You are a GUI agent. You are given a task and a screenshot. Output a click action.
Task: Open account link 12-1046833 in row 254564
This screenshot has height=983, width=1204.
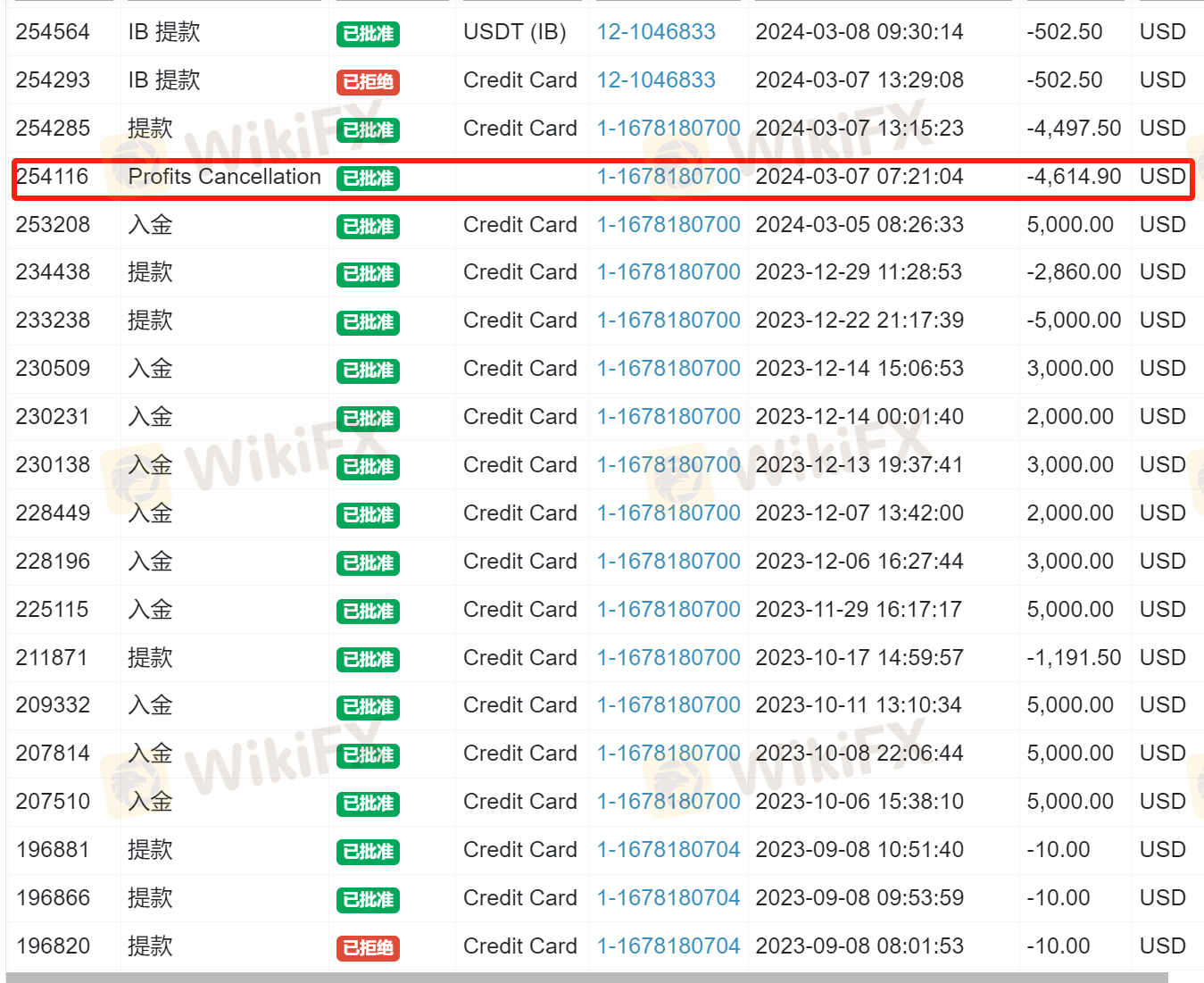[x=656, y=32]
